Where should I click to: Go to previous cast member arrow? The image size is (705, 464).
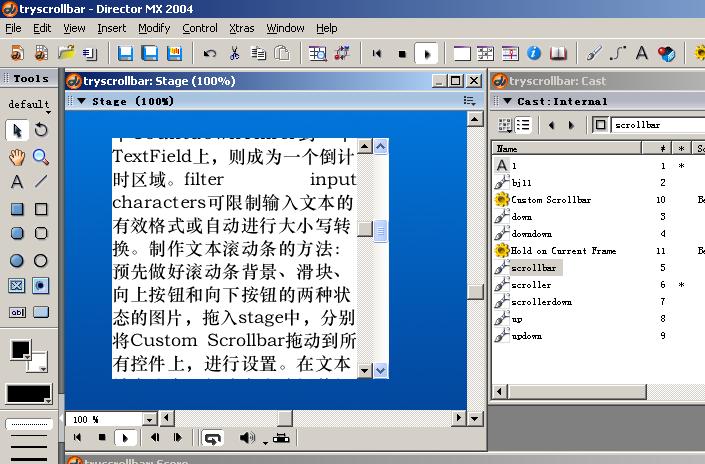551,125
